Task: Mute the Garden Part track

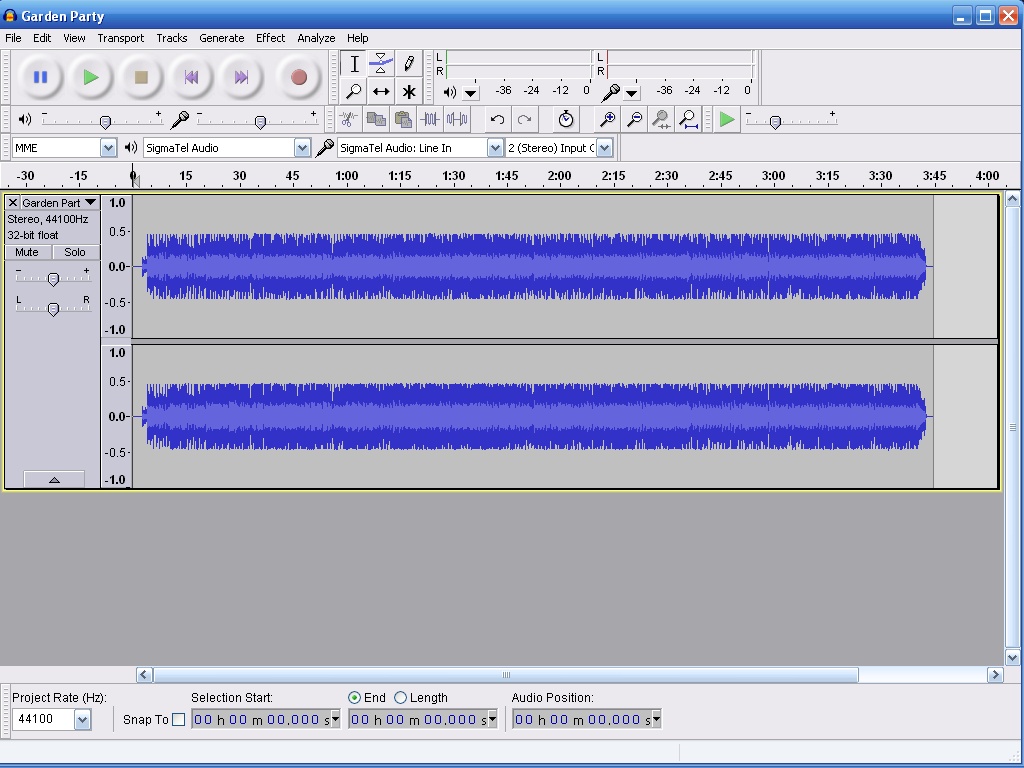Action: point(27,252)
